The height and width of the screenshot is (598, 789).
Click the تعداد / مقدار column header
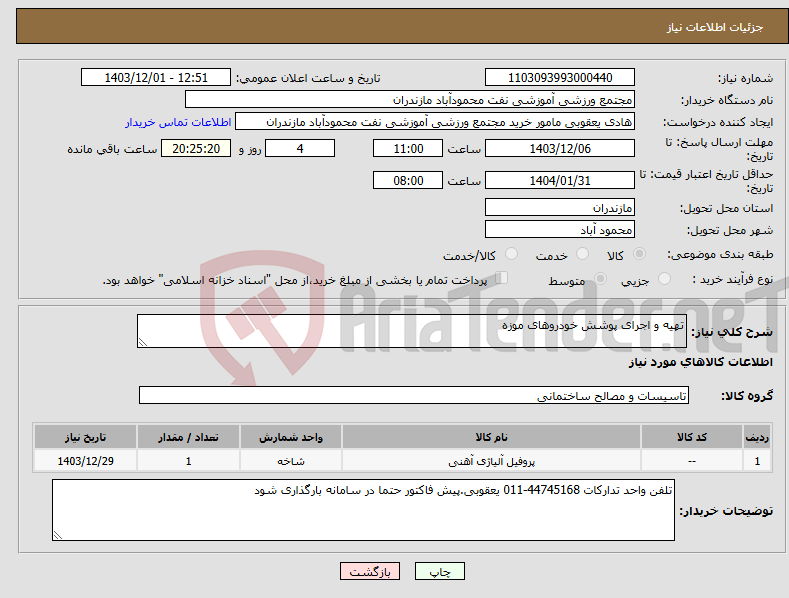click(x=188, y=437)
